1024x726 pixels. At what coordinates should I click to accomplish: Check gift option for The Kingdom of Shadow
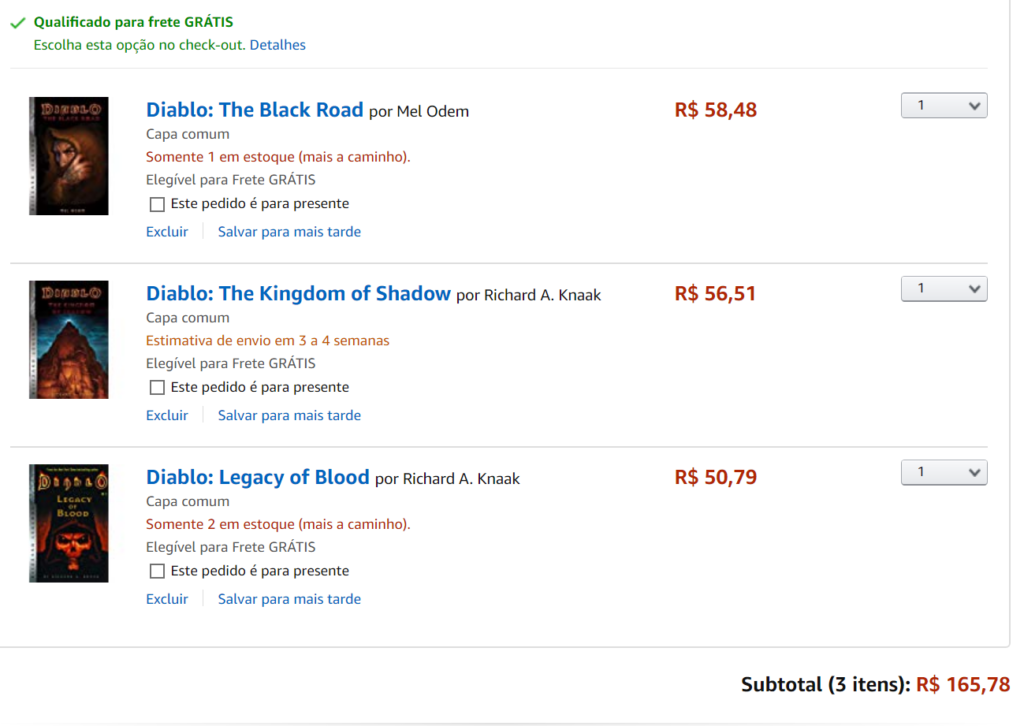pos(157,388)
